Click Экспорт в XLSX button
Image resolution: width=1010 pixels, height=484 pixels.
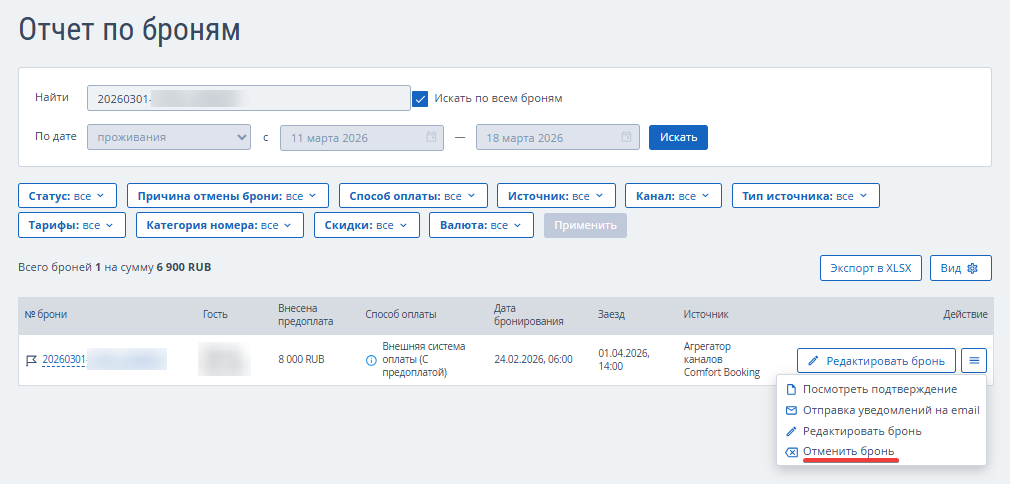[x=870, y=268]
